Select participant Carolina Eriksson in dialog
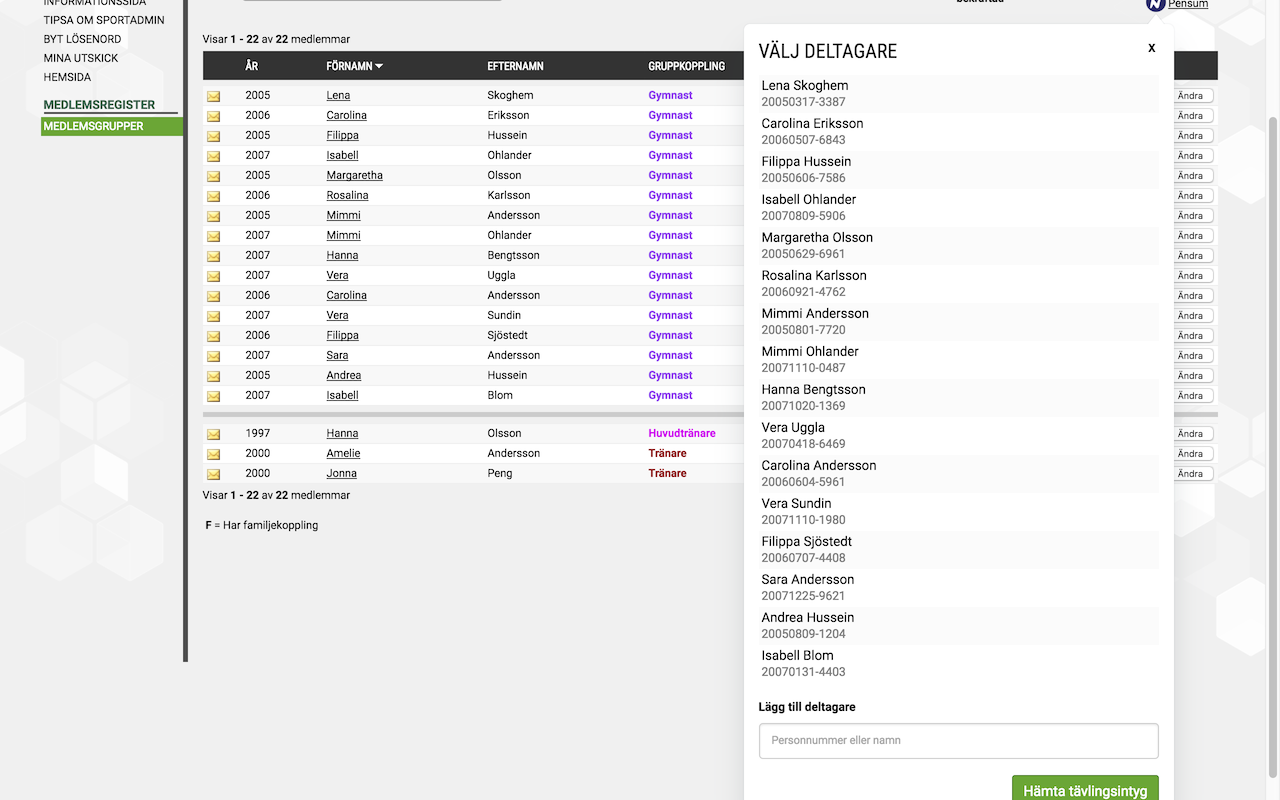 [x=958, y=131]
